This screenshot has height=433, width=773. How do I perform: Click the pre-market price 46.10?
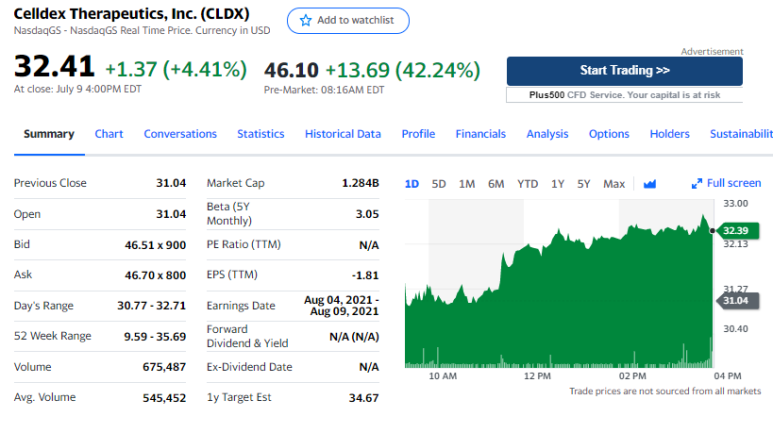point(291,70)
